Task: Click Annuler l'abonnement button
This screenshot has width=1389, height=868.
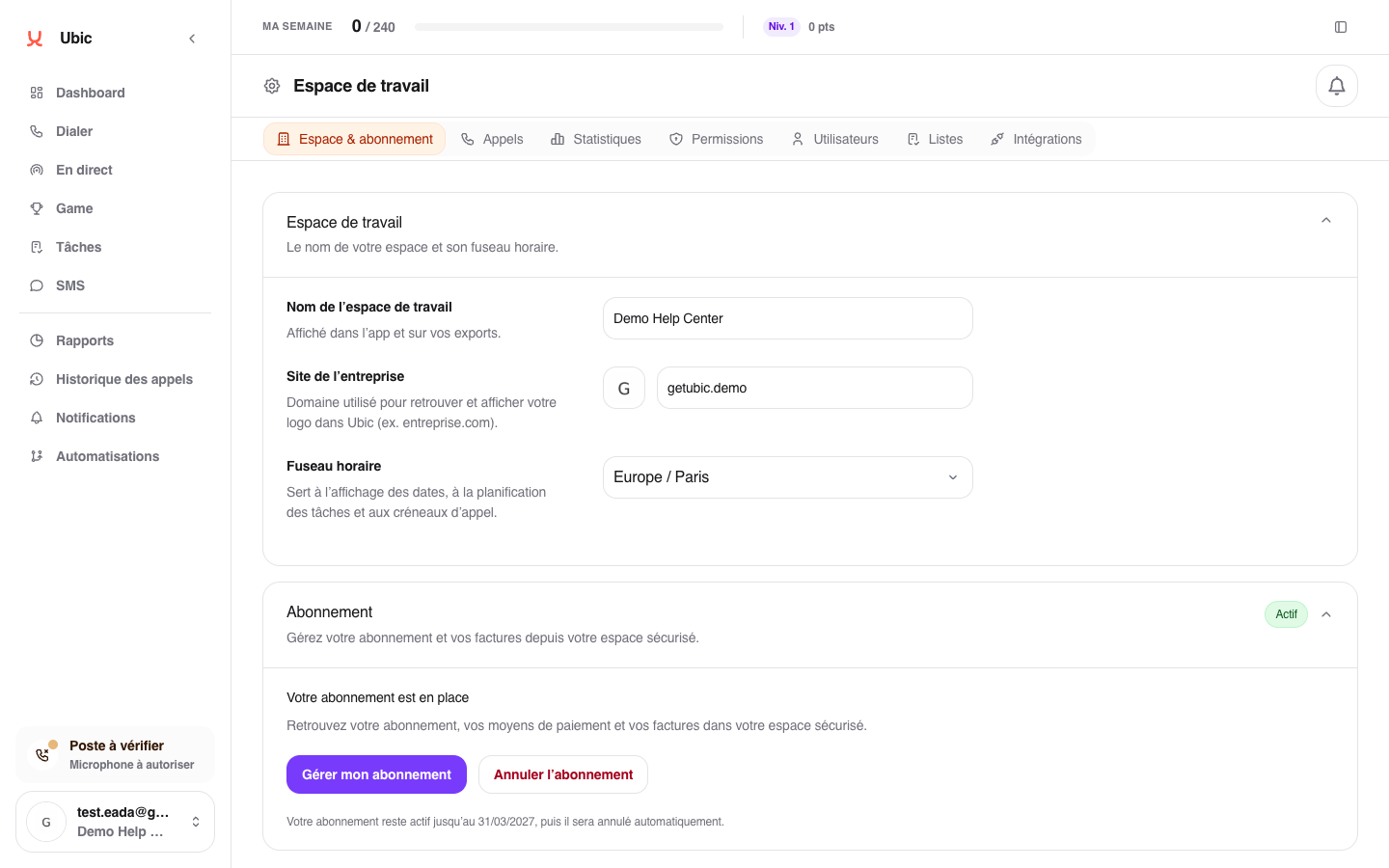Action: coord(563,774)
